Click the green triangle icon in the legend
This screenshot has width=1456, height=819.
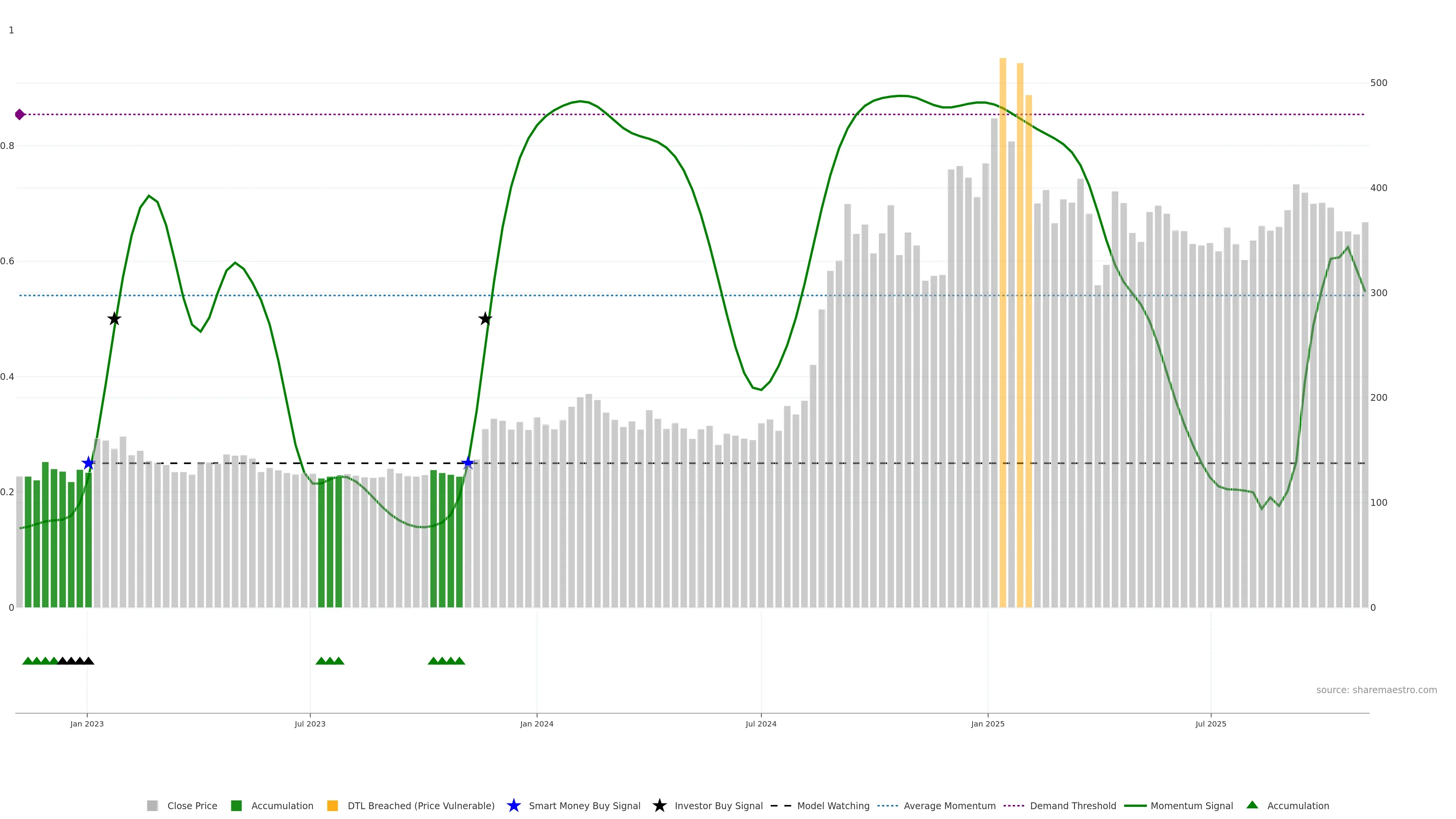[1252, 805]
